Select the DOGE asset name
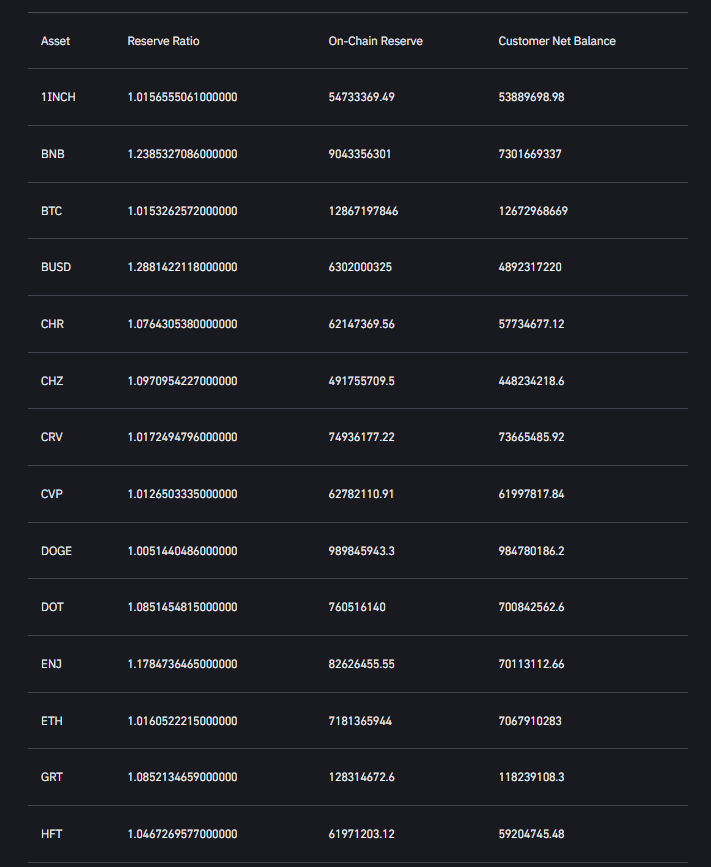The image size is (711, 867). coord(56,551)
